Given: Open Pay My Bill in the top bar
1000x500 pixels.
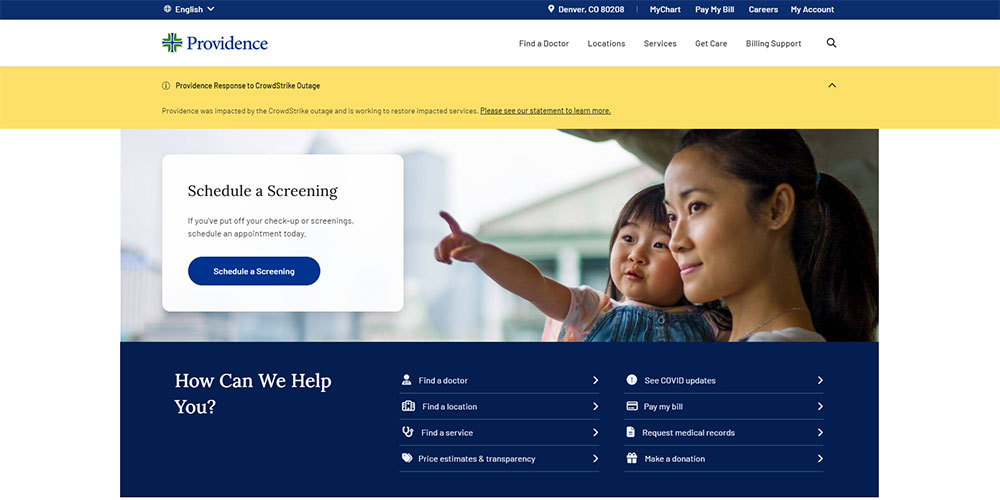Looking at the screenshot, I should click(714, 10).
